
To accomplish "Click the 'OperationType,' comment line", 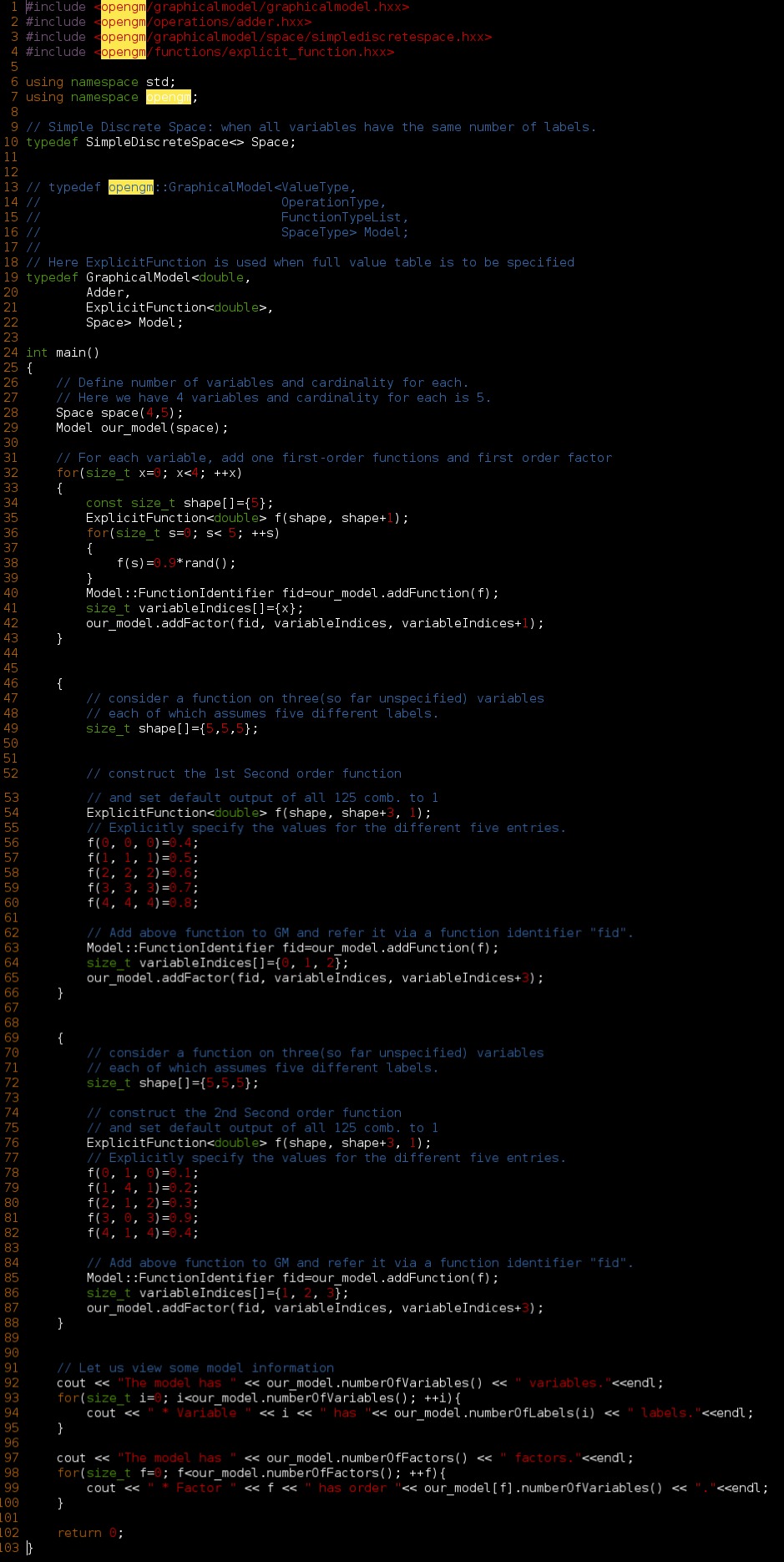I will point(206,202).
